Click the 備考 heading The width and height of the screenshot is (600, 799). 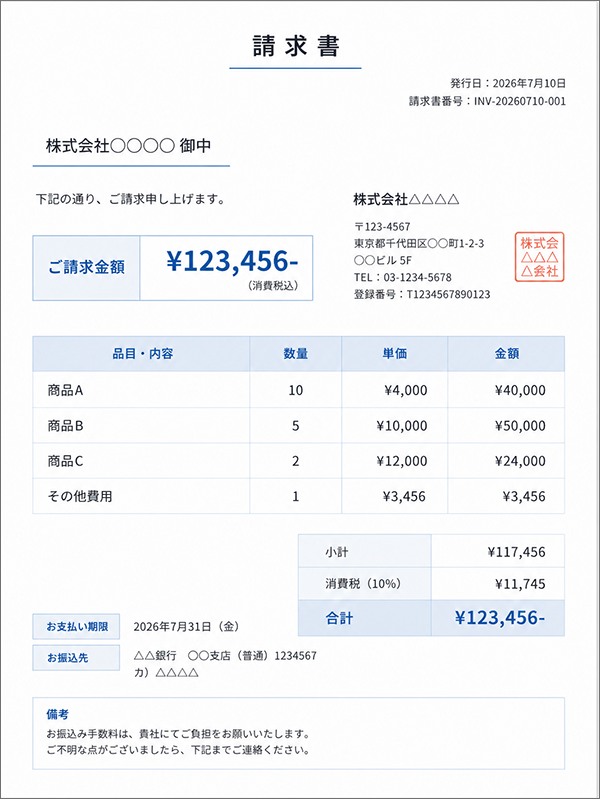58,714
